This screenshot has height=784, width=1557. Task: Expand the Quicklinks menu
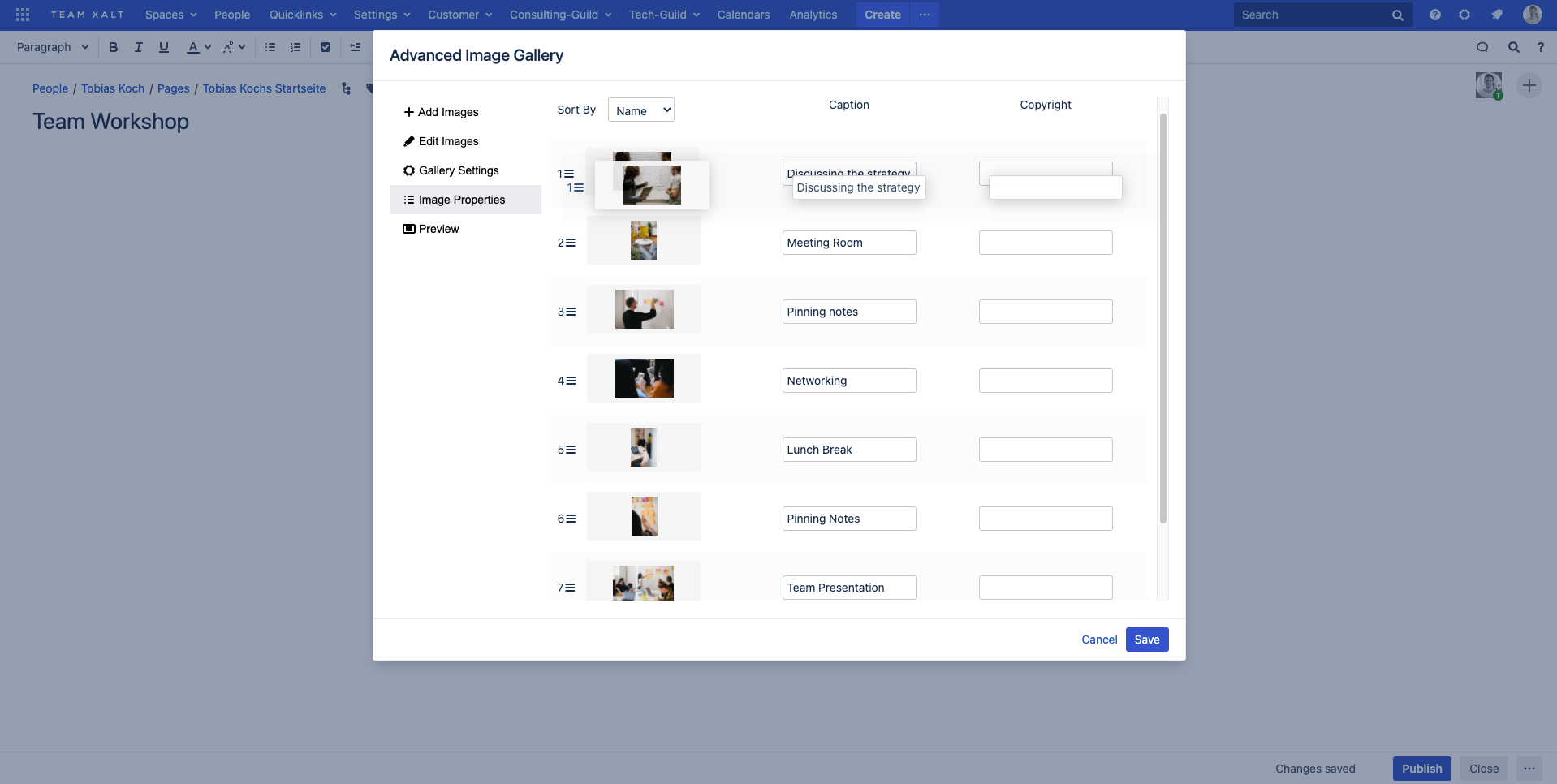[303, 15]
